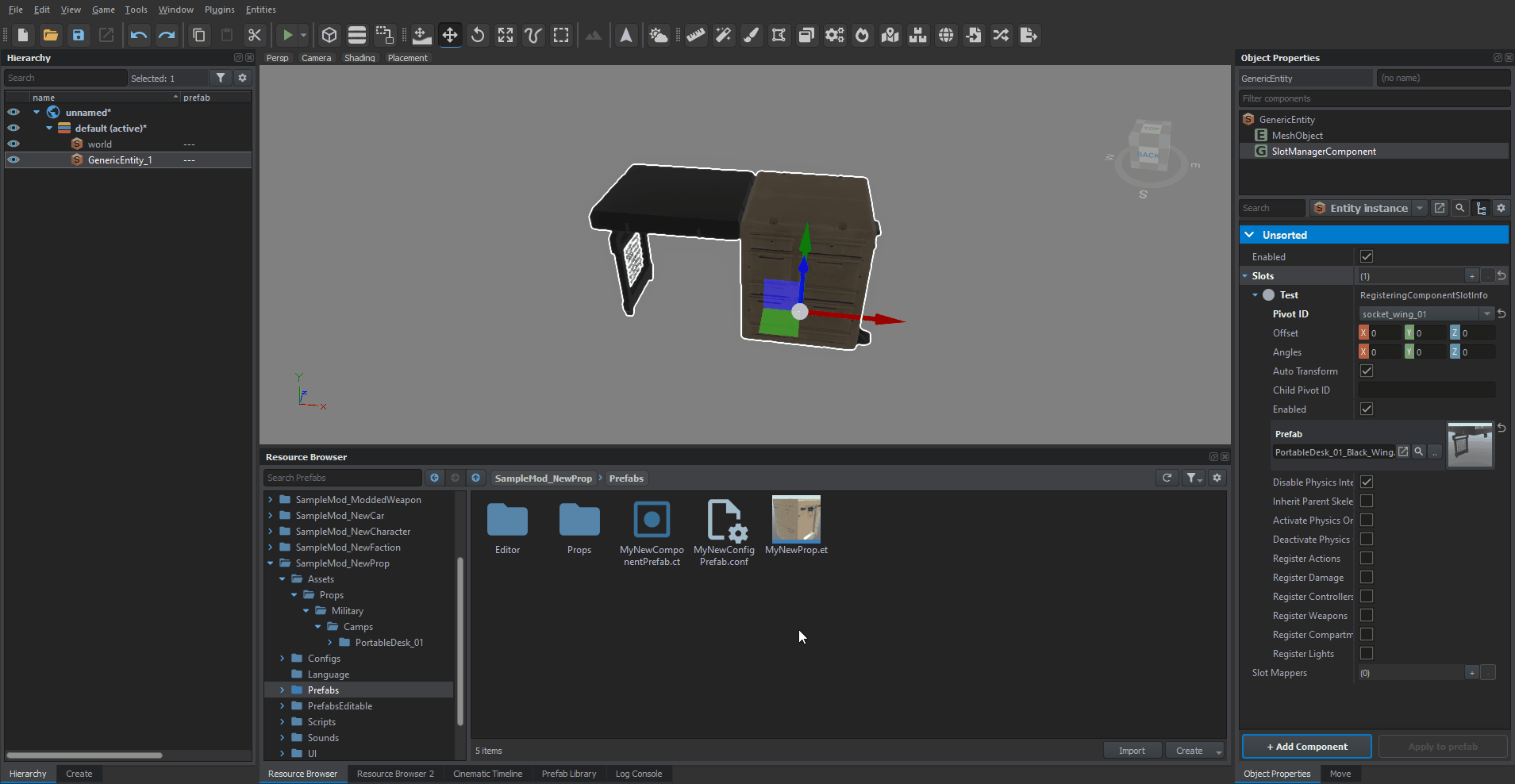Click the Add Component button
The image size is (1515, 784).
[1306, 747]
